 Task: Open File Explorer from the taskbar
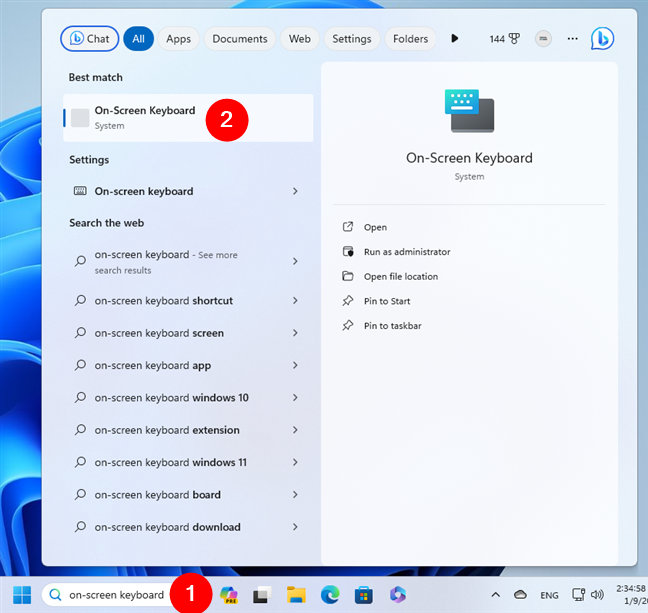(296, 595)
